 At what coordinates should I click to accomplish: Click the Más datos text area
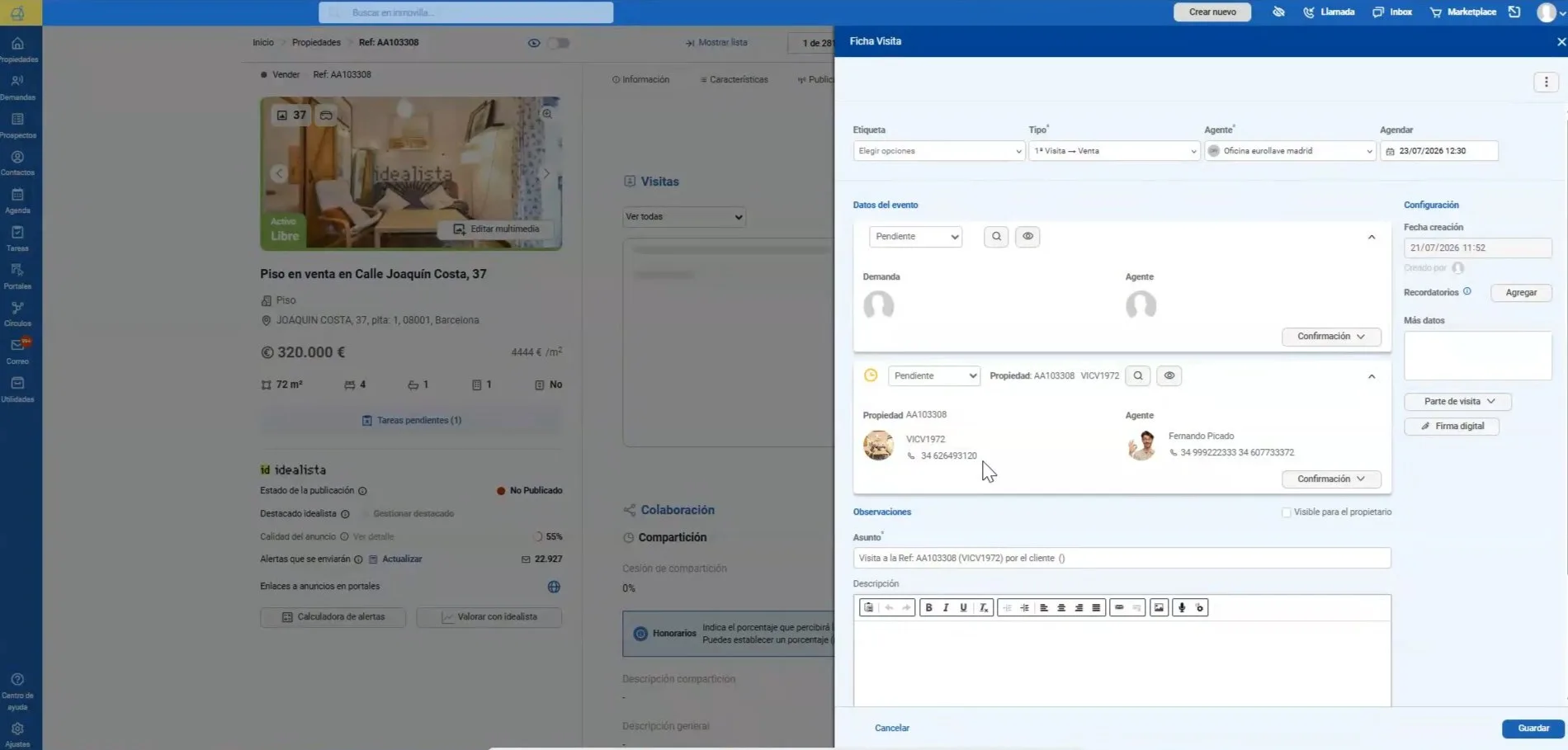(x=1477, y=356)
